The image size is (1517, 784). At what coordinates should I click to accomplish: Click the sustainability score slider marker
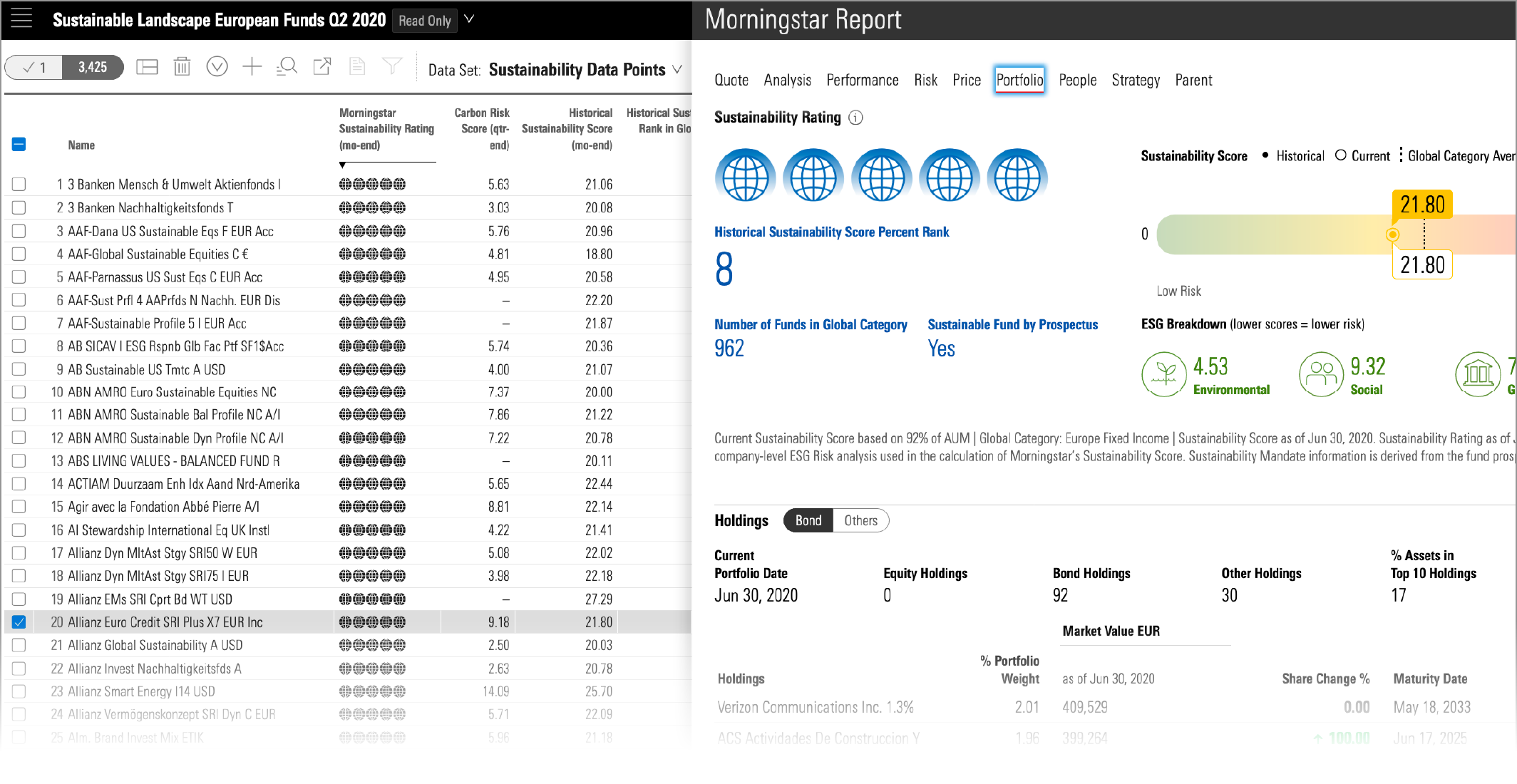1392,234
